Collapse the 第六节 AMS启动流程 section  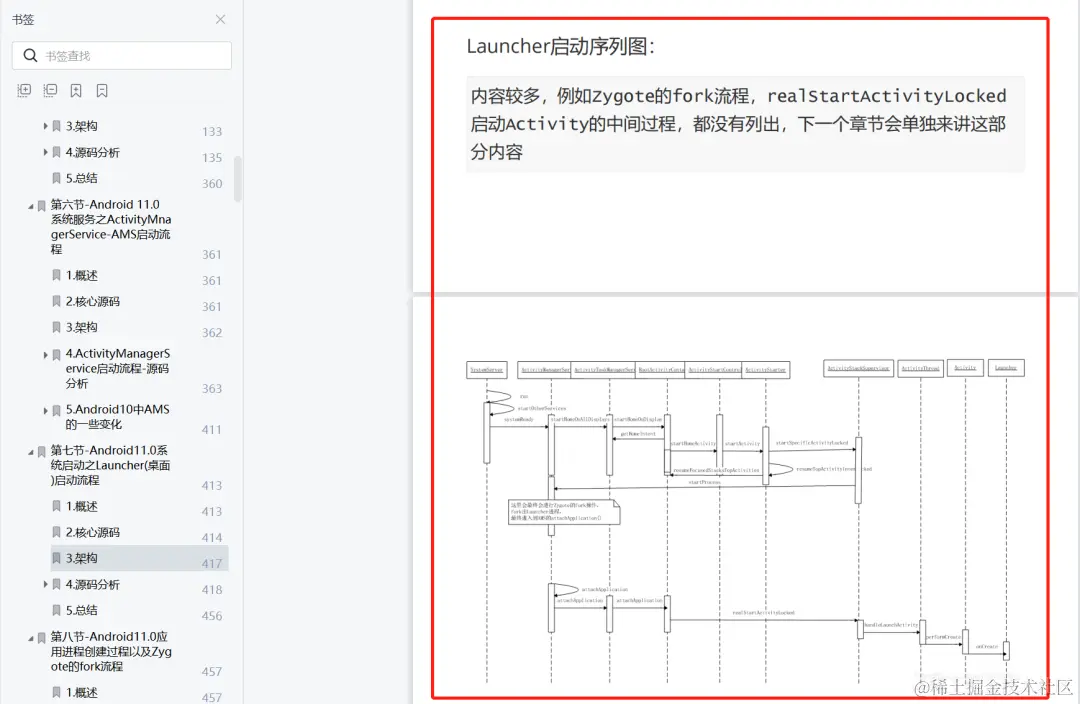pos(29,205)
